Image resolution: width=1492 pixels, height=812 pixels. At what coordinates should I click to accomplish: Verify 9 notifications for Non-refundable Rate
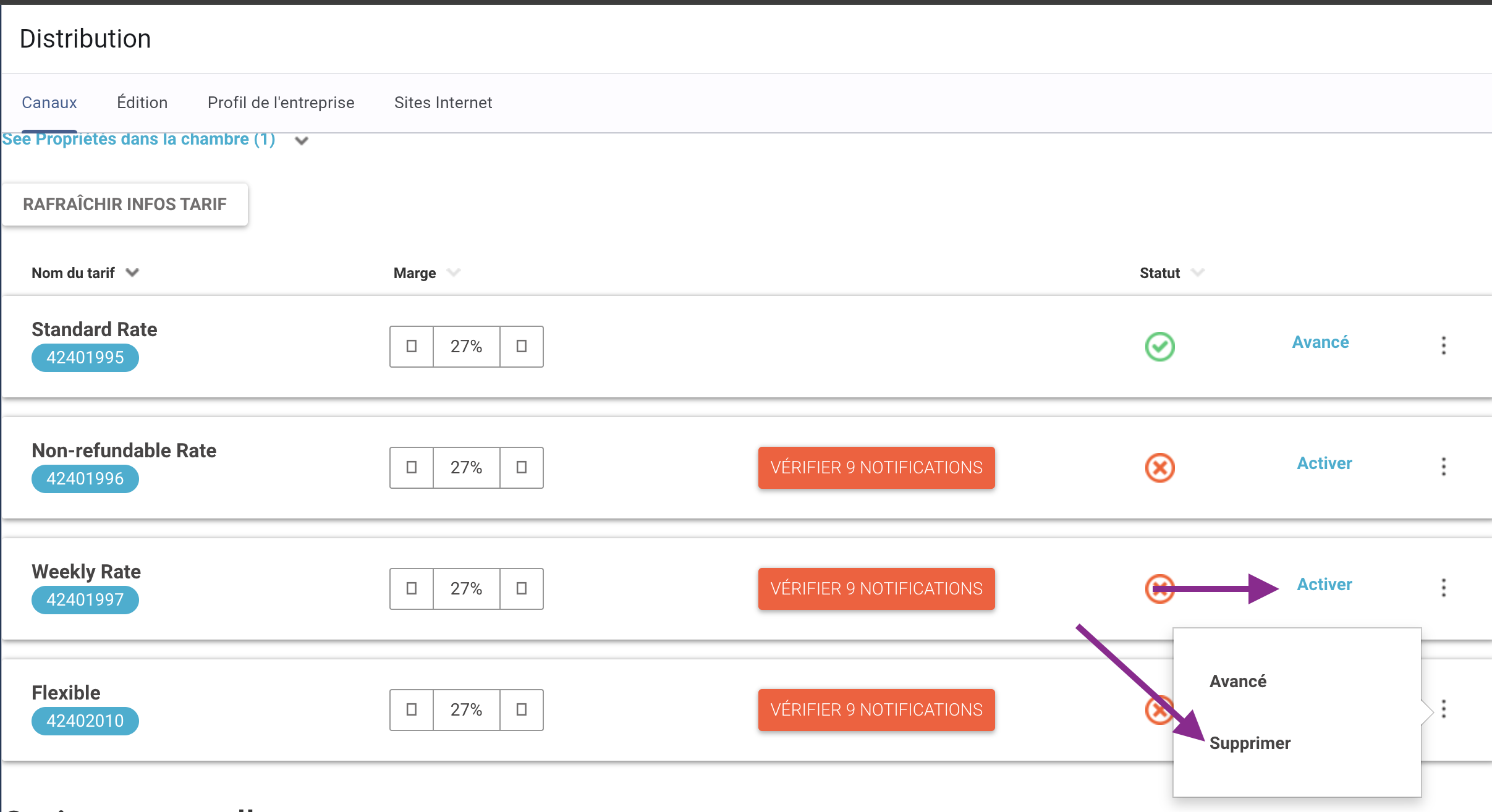[876, 468]
